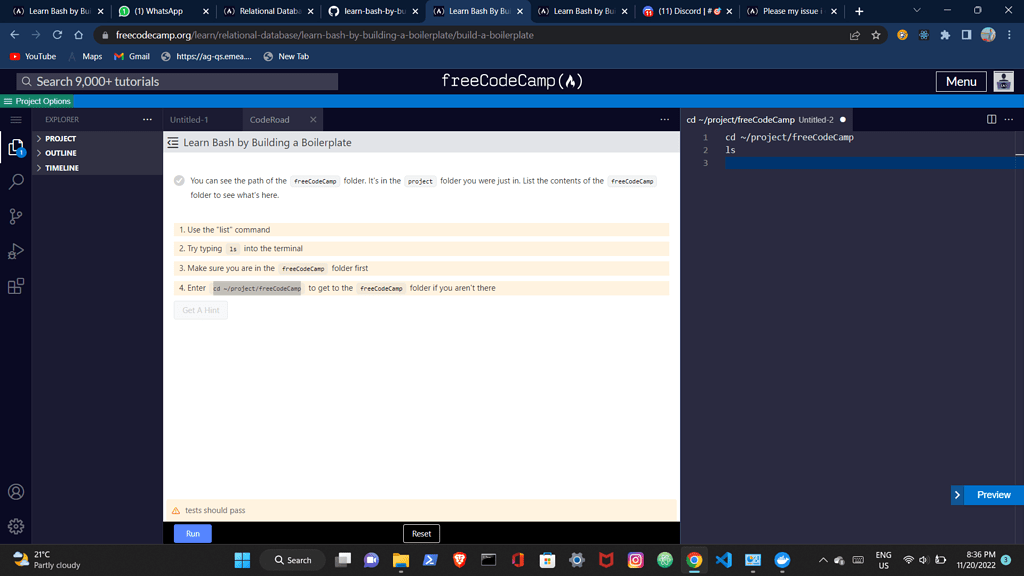
Task: Click the taskbar Search box
Action: point(293,560)
